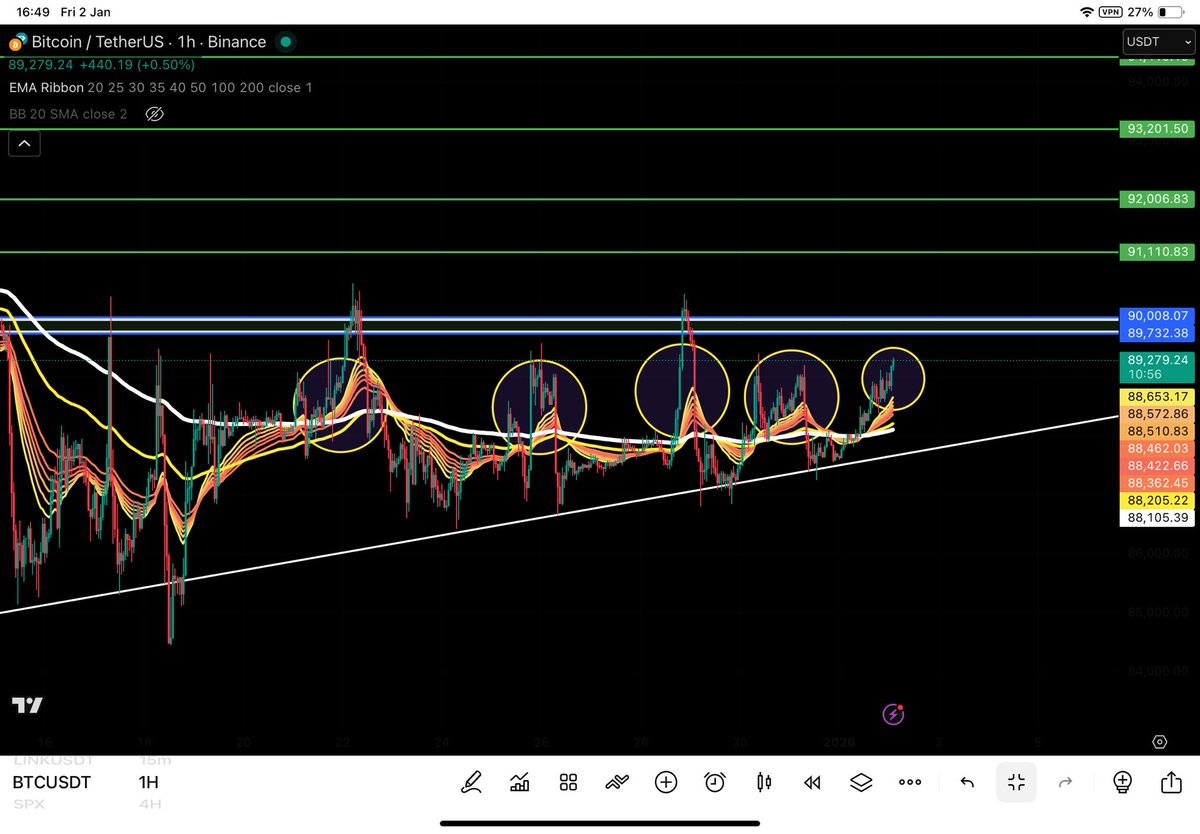This screenshot has height=834, width=1200.
Task: Start bar replay with rewind icon
Action: pyautogui.click(x=813, y=783)
